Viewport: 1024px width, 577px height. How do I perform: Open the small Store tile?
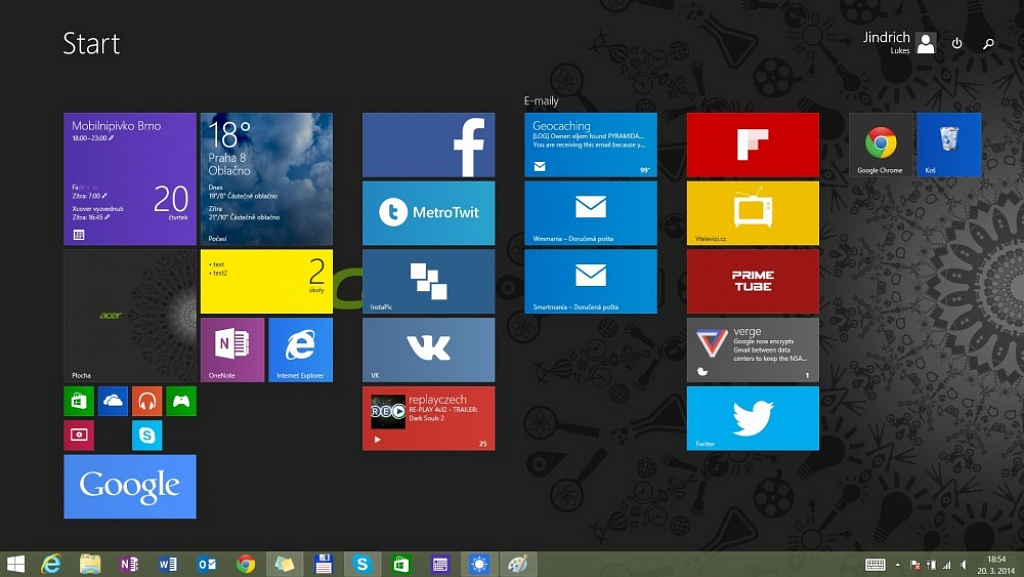click(79, 401)
